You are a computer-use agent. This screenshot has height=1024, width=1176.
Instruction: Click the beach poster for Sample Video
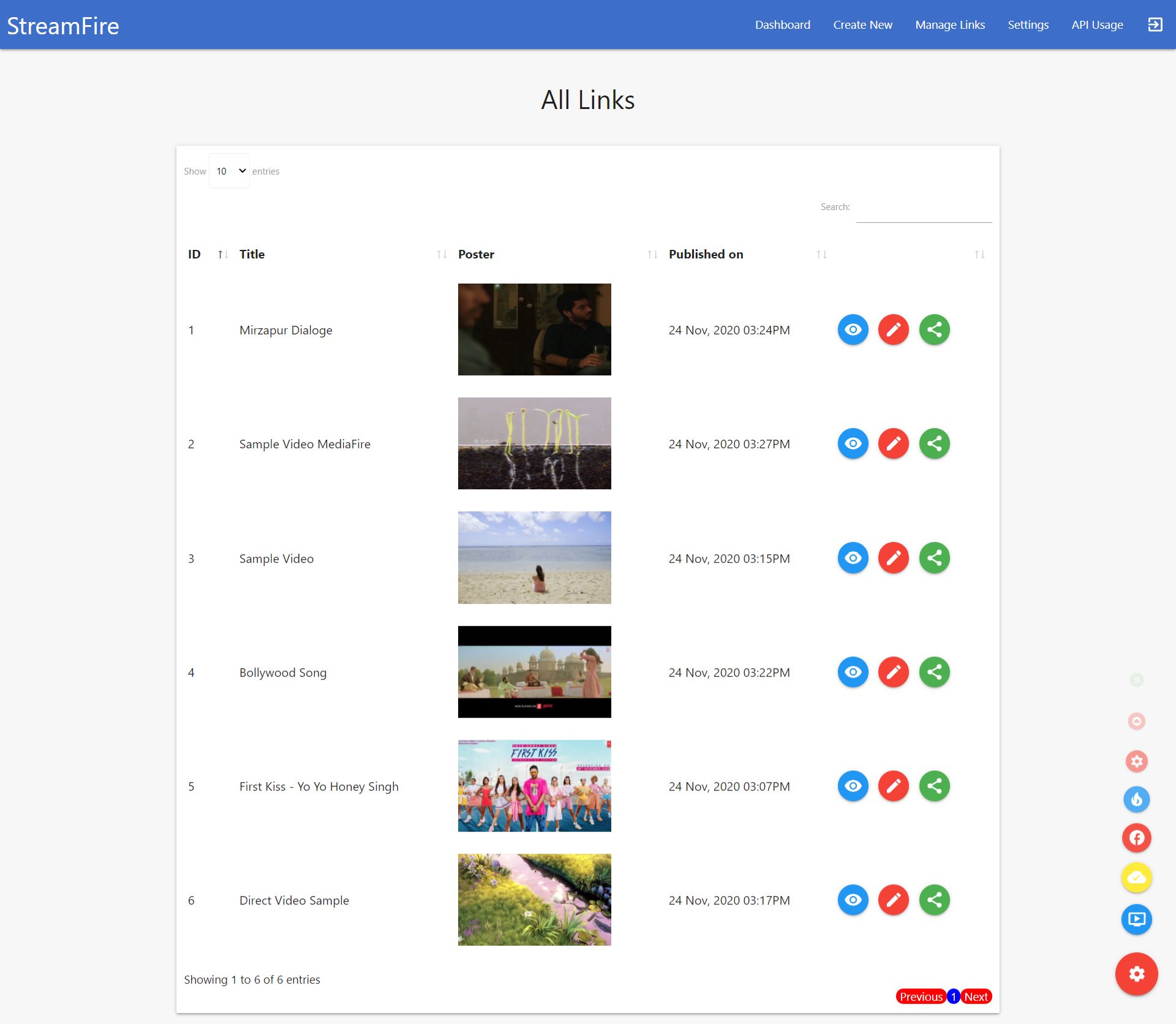534,558
